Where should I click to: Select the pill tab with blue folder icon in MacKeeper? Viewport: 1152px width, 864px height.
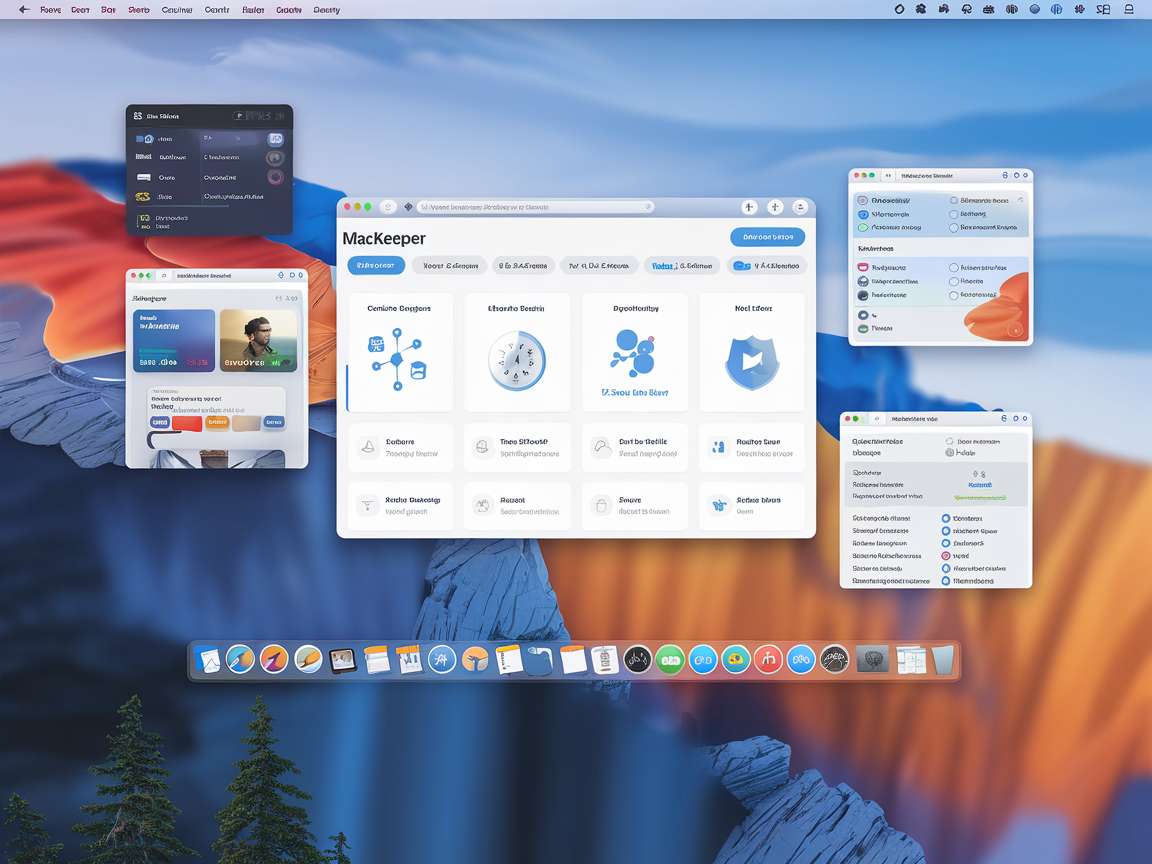[x=766, y=265]
